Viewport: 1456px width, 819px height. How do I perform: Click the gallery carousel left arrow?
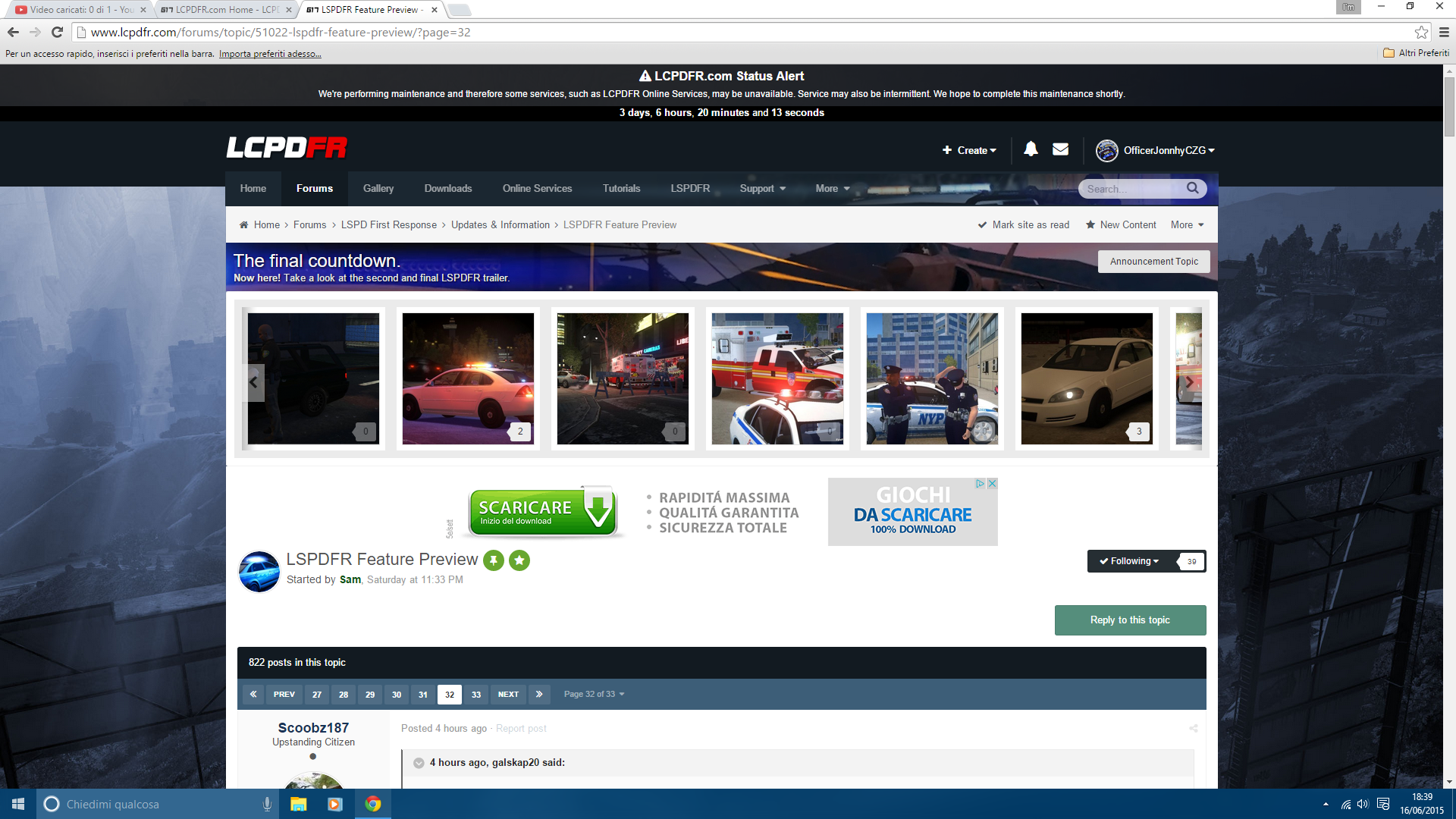[253, 382]
